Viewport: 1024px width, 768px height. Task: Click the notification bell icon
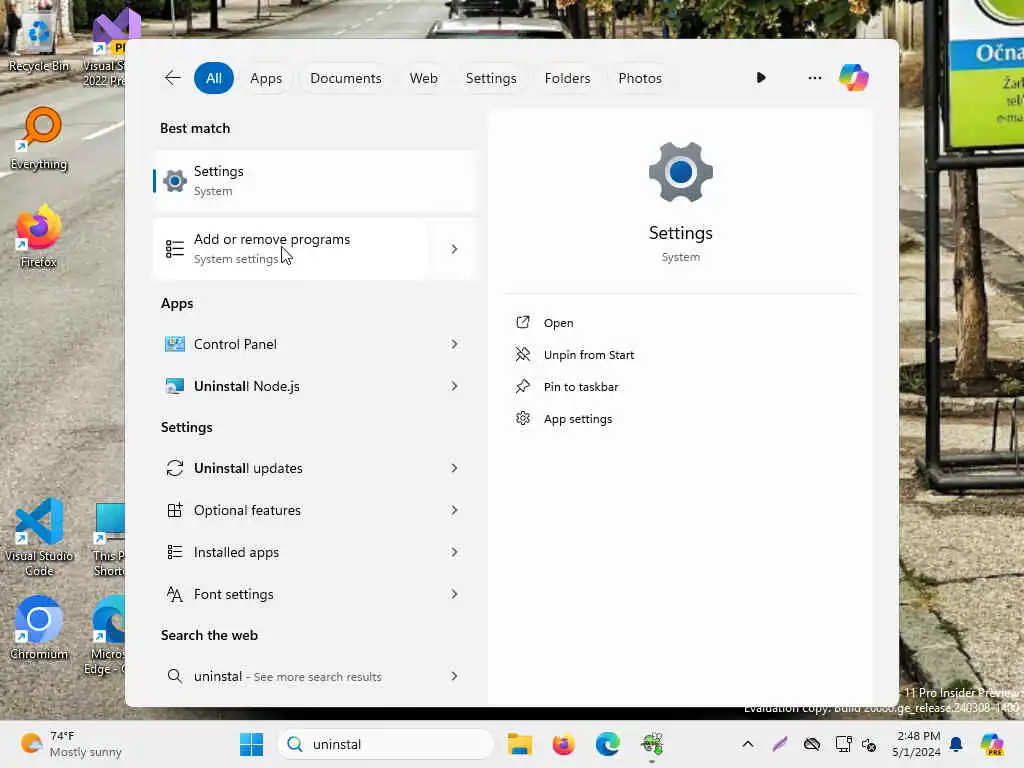tap(956, 744)
